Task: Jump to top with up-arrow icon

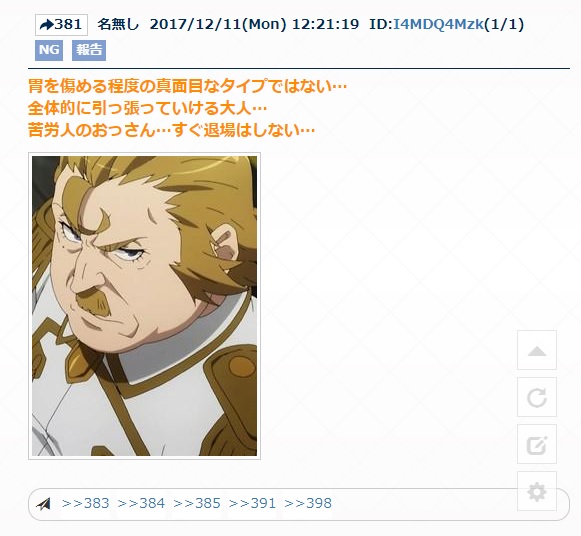Action: 537,350
